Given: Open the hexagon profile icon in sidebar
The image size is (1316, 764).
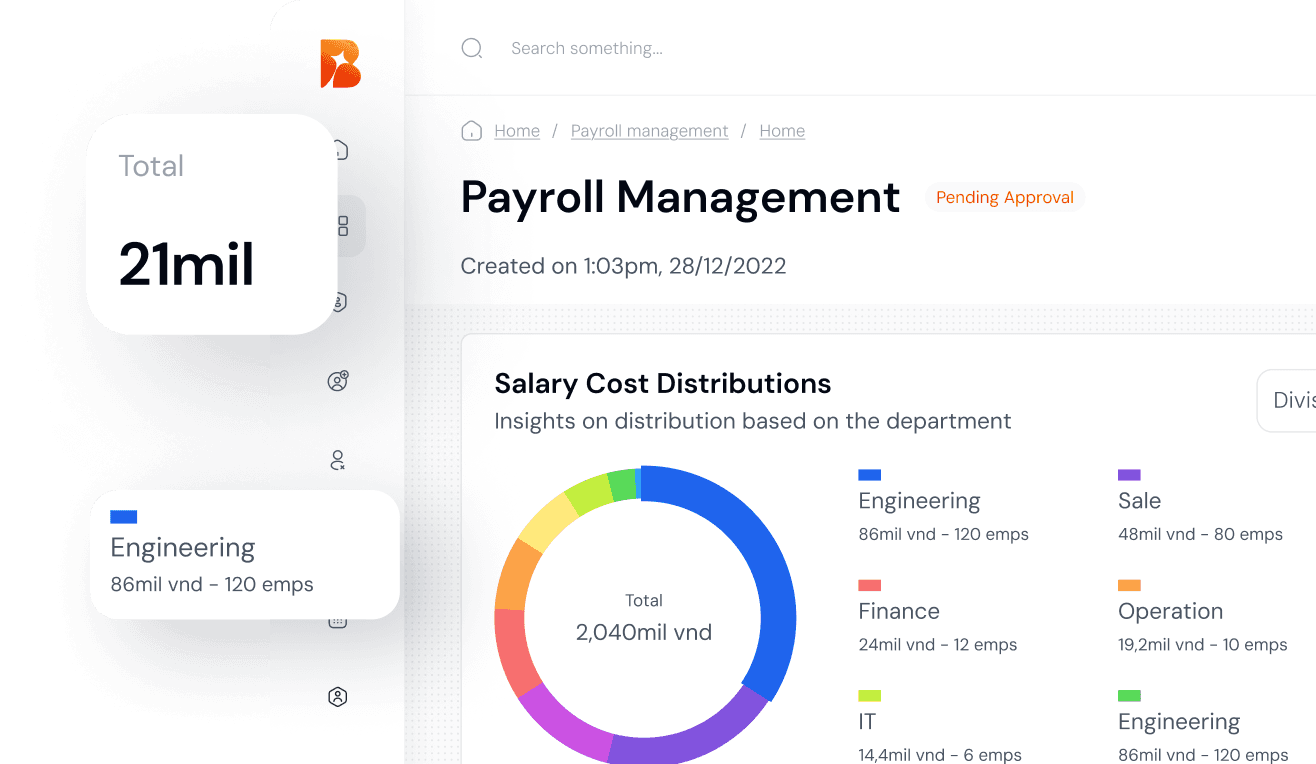Looking at the screenshot, I should [338, 697].
